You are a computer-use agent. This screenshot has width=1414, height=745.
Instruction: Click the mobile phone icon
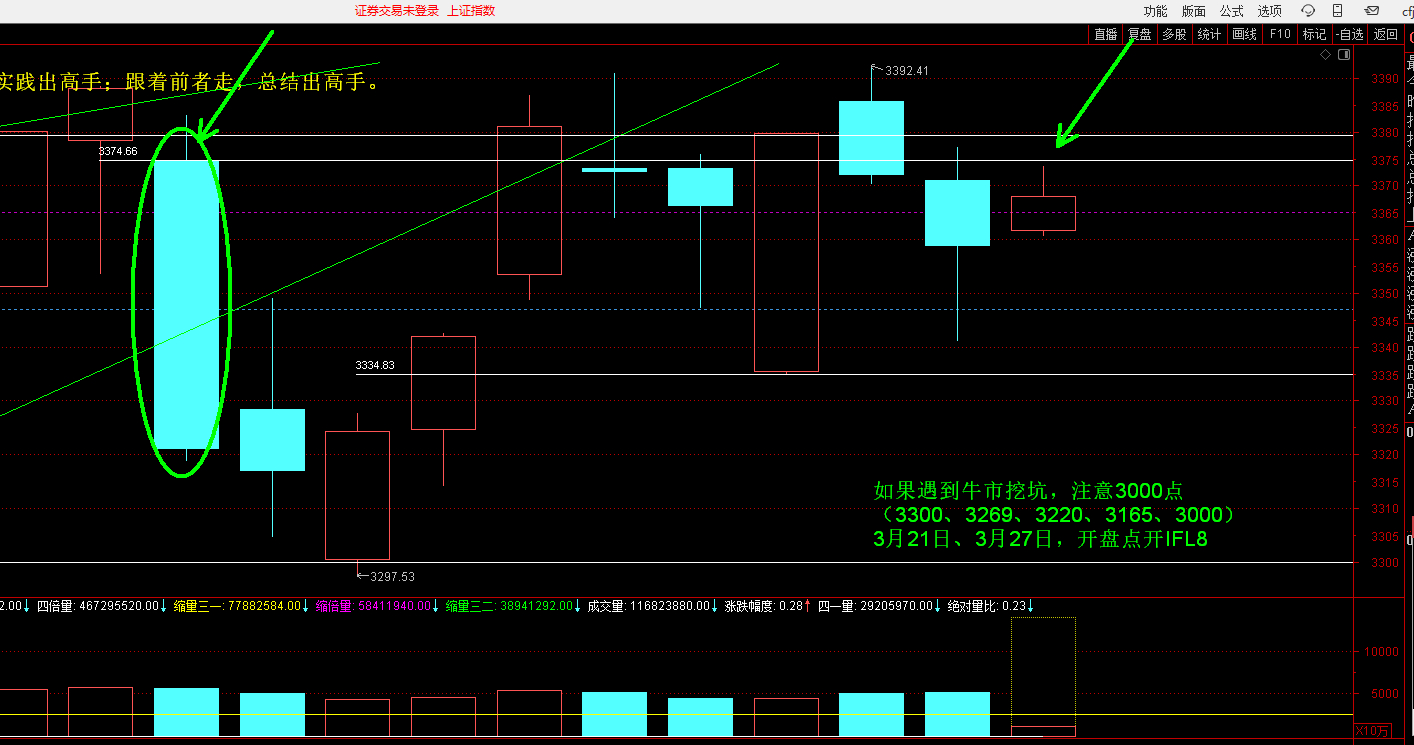pos(1337,11)
